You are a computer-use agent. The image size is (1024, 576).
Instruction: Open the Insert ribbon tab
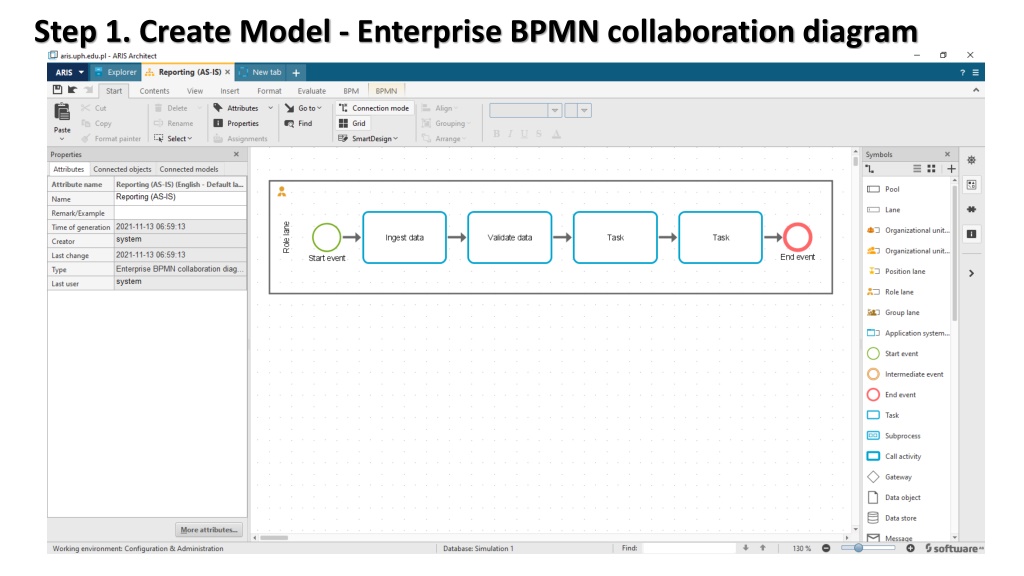pos(229,90)
